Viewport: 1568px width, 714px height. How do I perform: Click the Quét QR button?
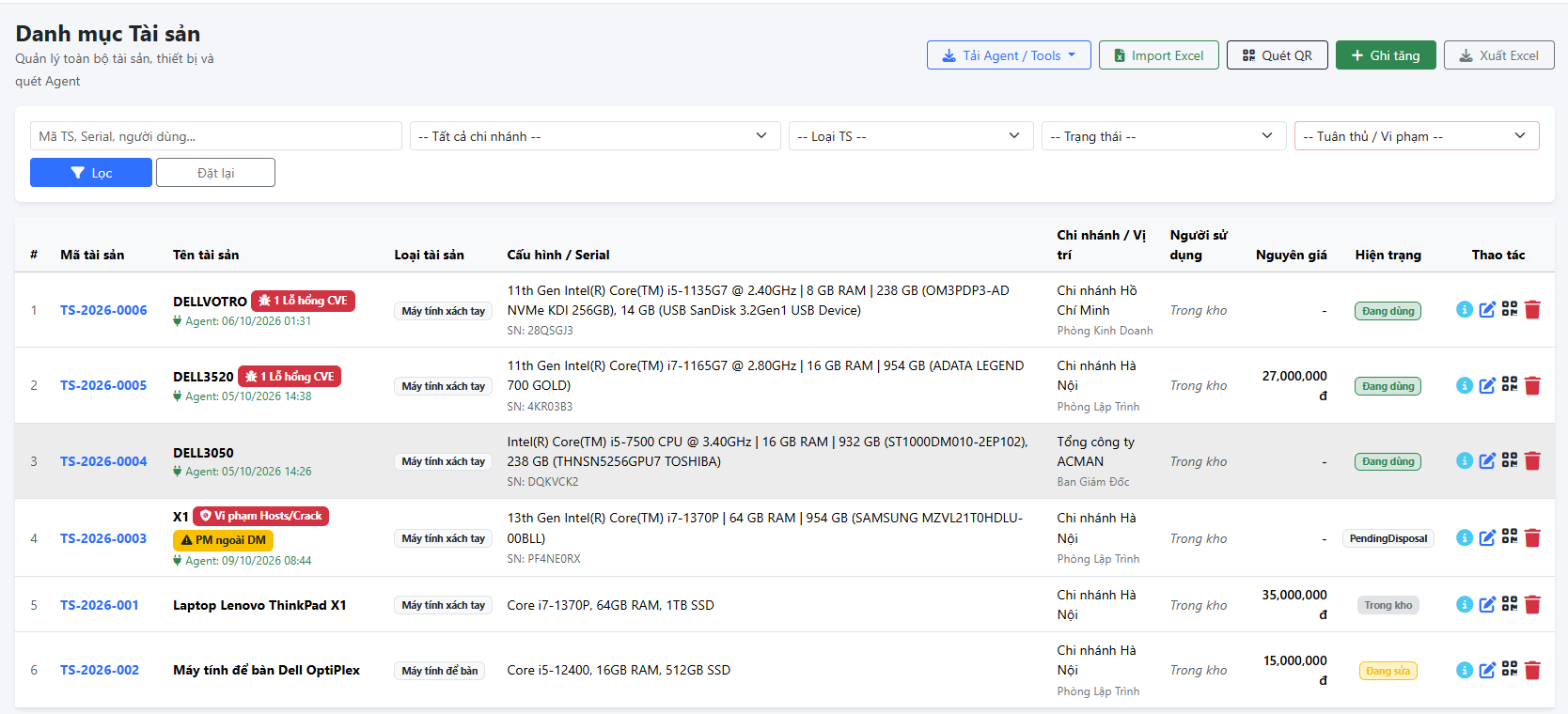coord(1278,55)
